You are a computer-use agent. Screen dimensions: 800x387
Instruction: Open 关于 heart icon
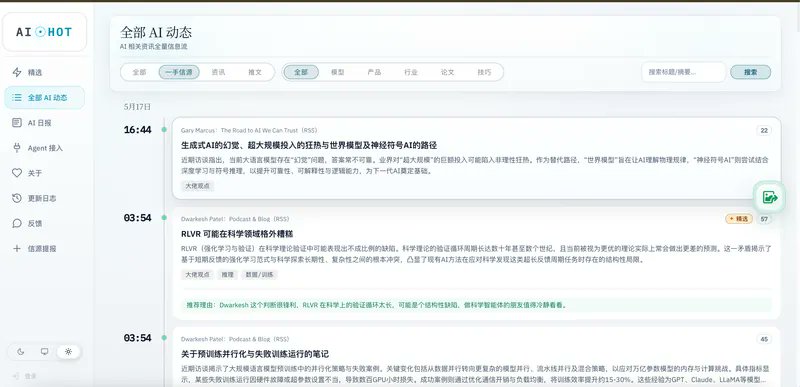(x=17, y=173)
